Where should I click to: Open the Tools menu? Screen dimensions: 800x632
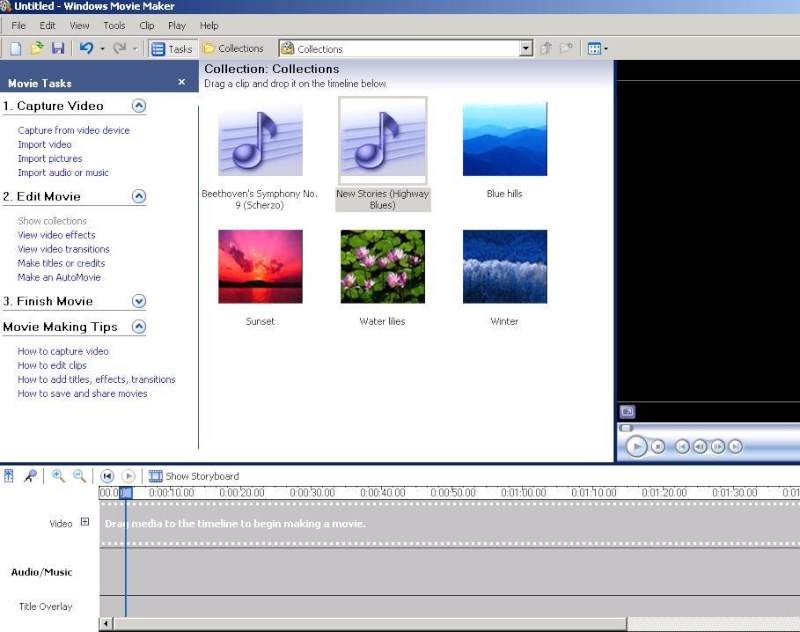(114, 26)
